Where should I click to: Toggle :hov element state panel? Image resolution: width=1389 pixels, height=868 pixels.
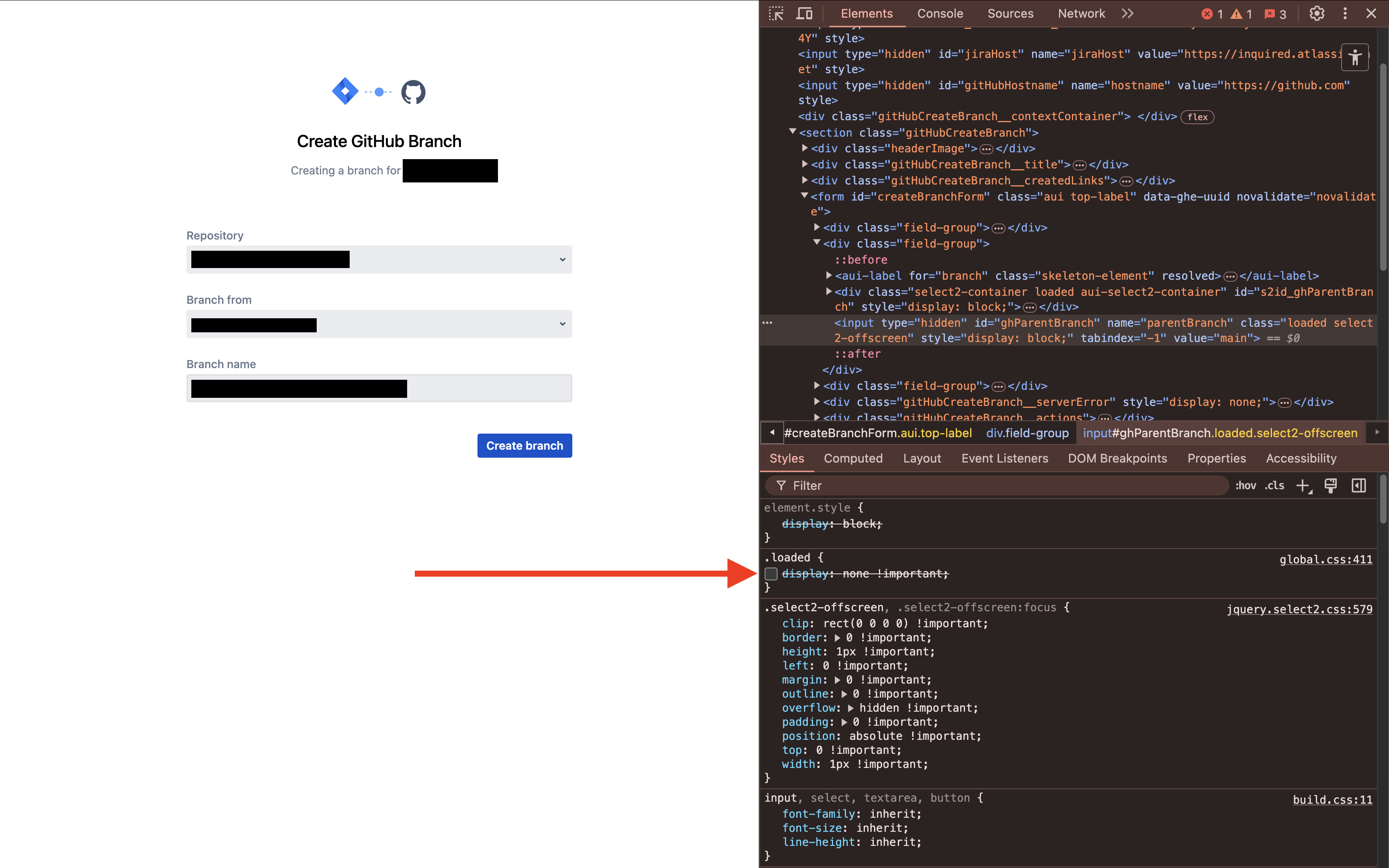tap(1246, 486)
